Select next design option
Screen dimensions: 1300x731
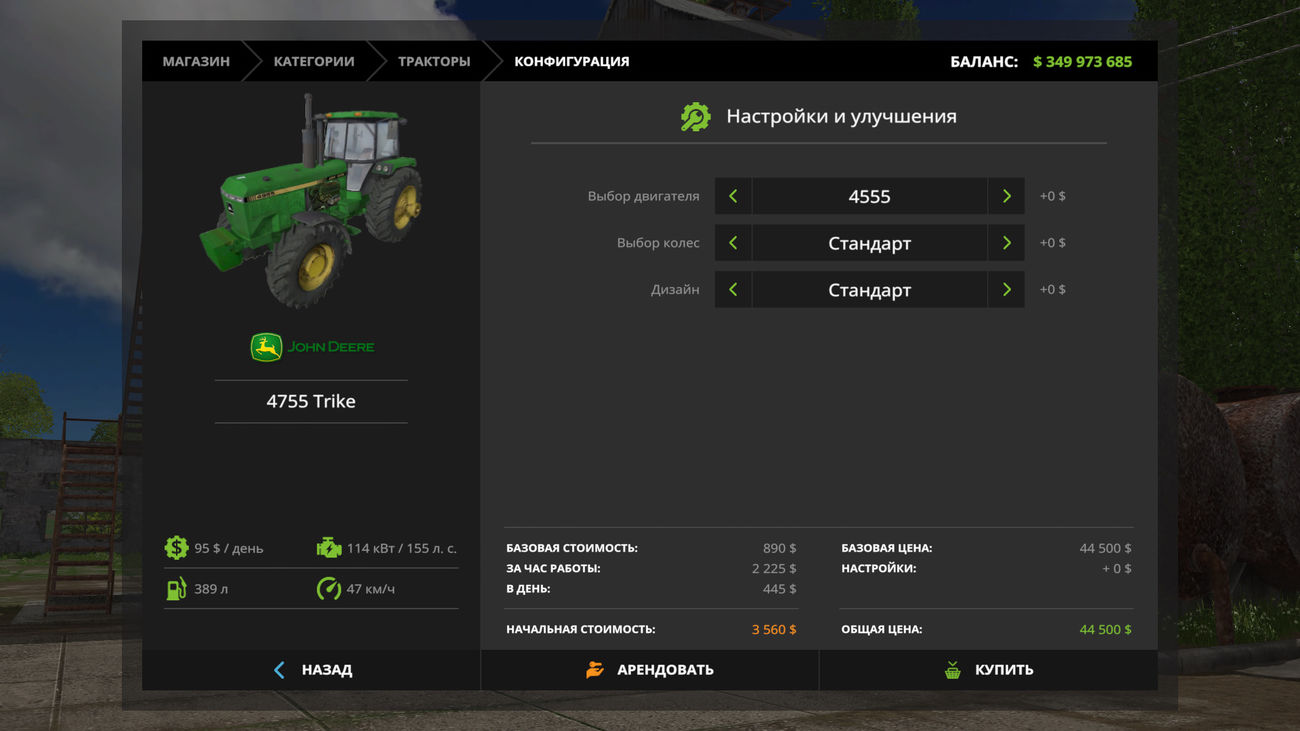(1006, 290)
